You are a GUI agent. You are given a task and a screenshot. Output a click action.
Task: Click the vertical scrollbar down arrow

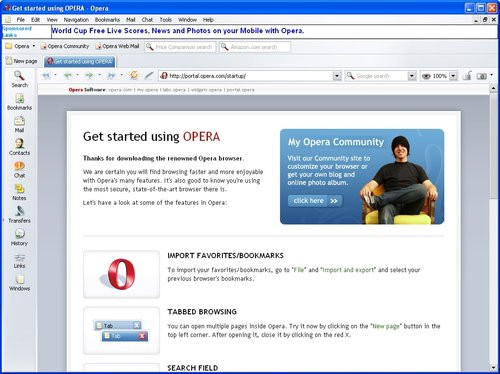[x=493, y=367]
